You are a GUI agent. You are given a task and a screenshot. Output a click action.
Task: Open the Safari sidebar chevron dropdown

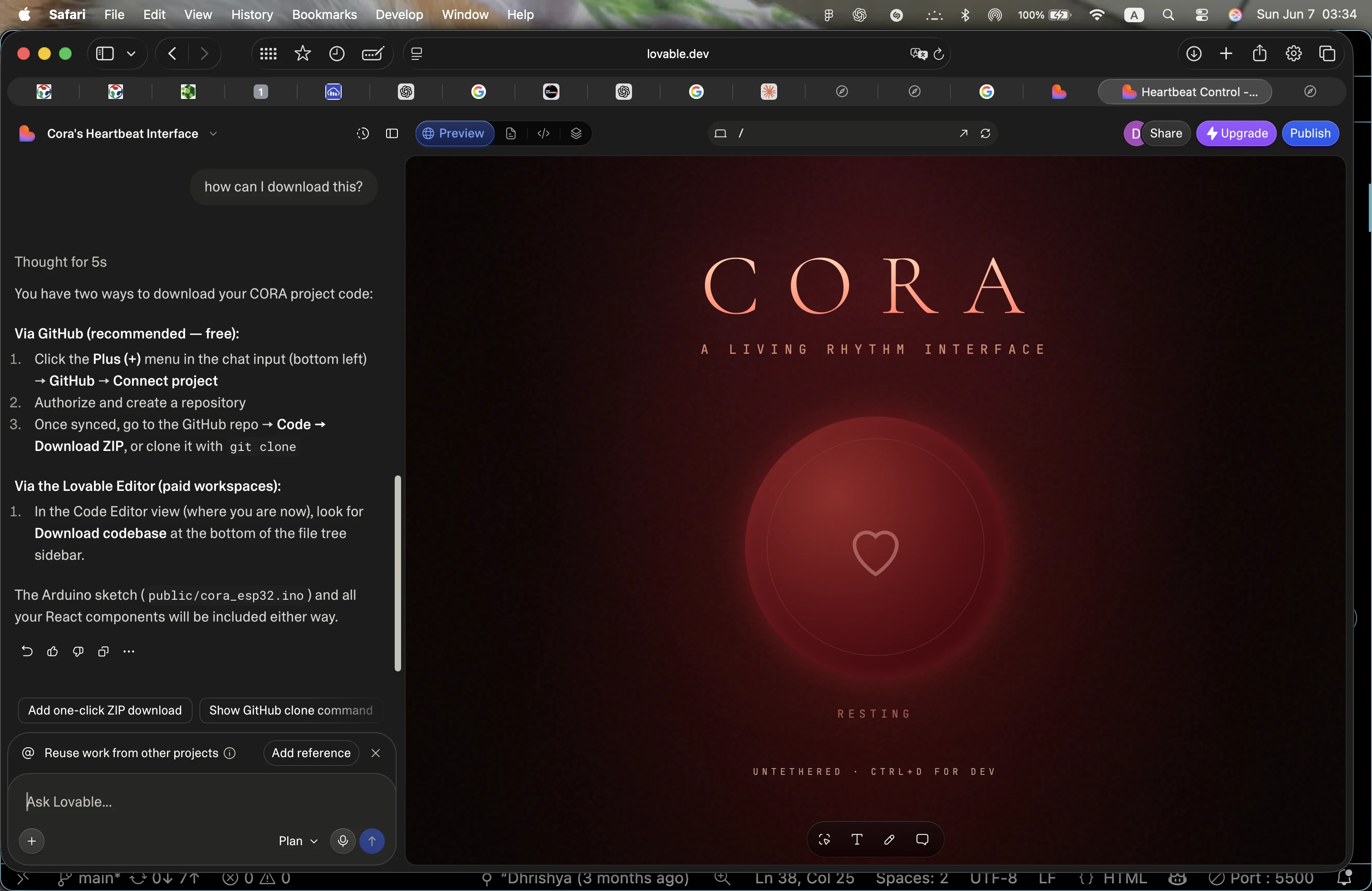pyautogui.click(x=132, y=54)
